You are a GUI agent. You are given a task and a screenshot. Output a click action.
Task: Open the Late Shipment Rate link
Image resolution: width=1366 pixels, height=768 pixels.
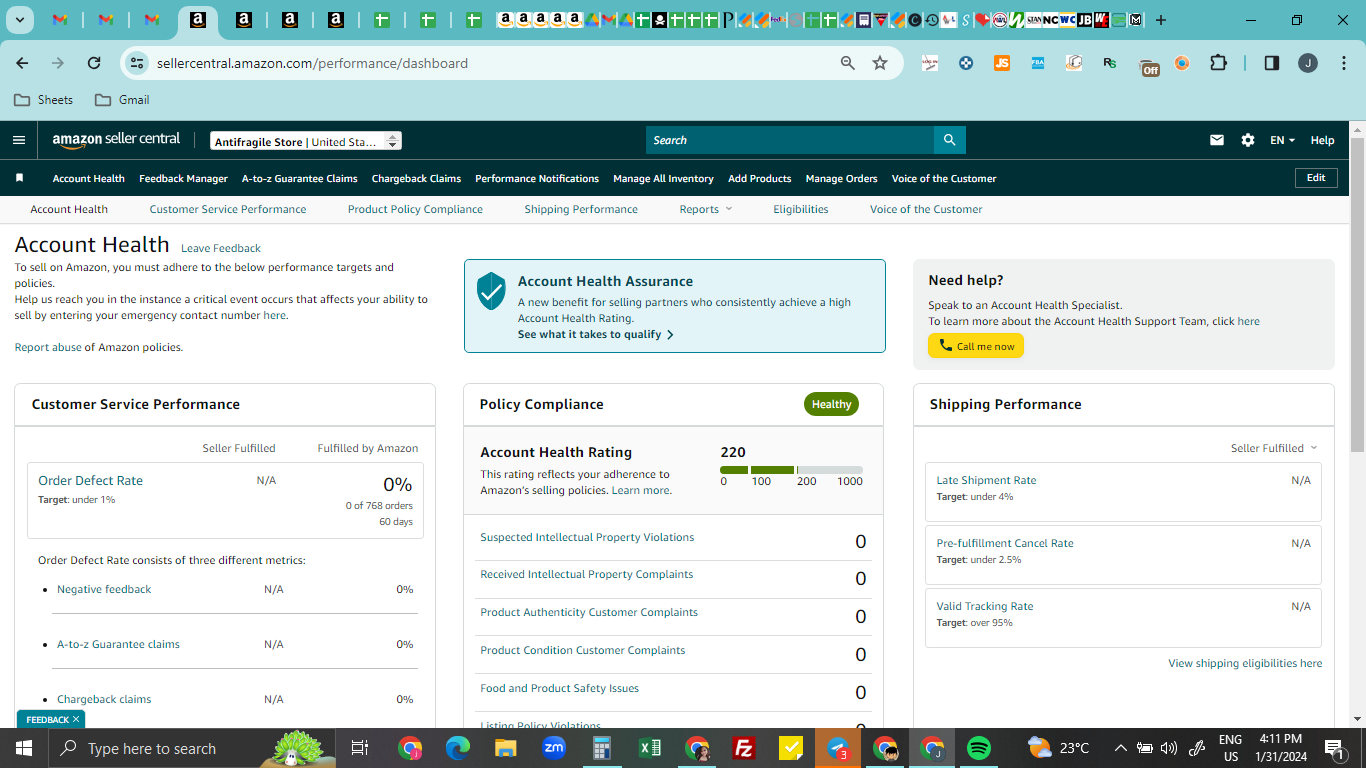[x=986, y=480]
